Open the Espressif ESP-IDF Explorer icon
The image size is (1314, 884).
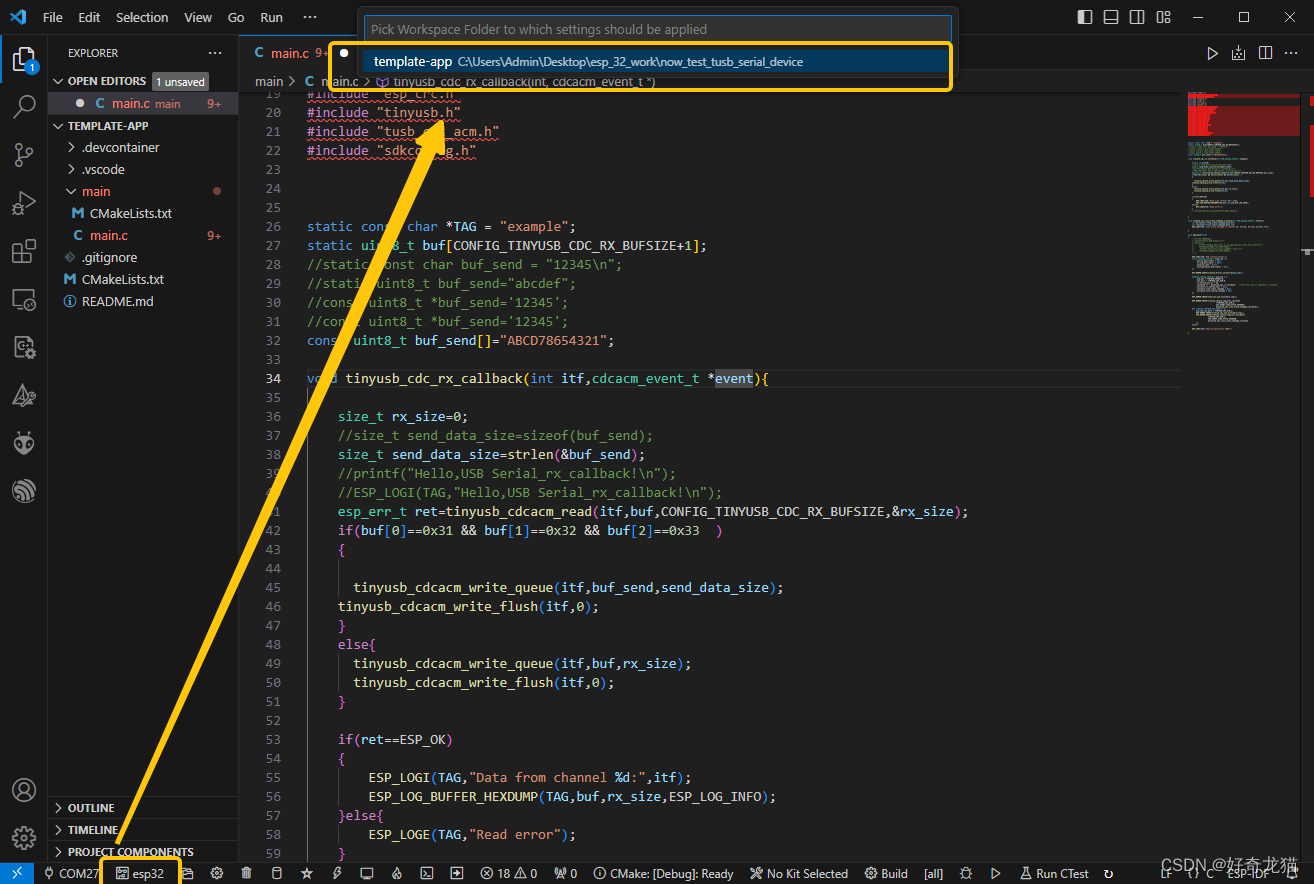(x=24, y=491)
